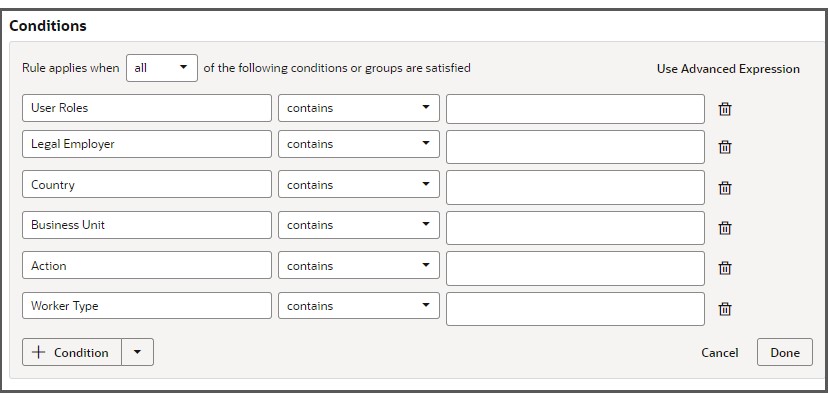Image resolution: width=828 pixels, height=401 pixels.
Task: Open operator dropdown for Legal Employer
Action: coord(358,144)
